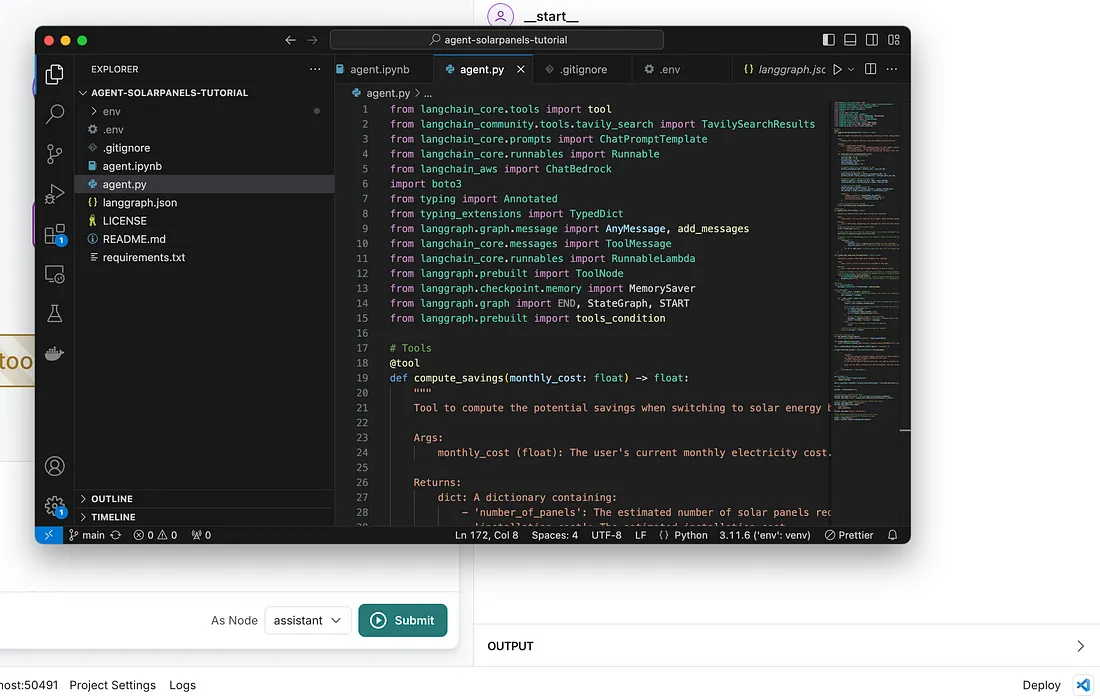Open .gitignore in the file explorer

coord(204,147)
